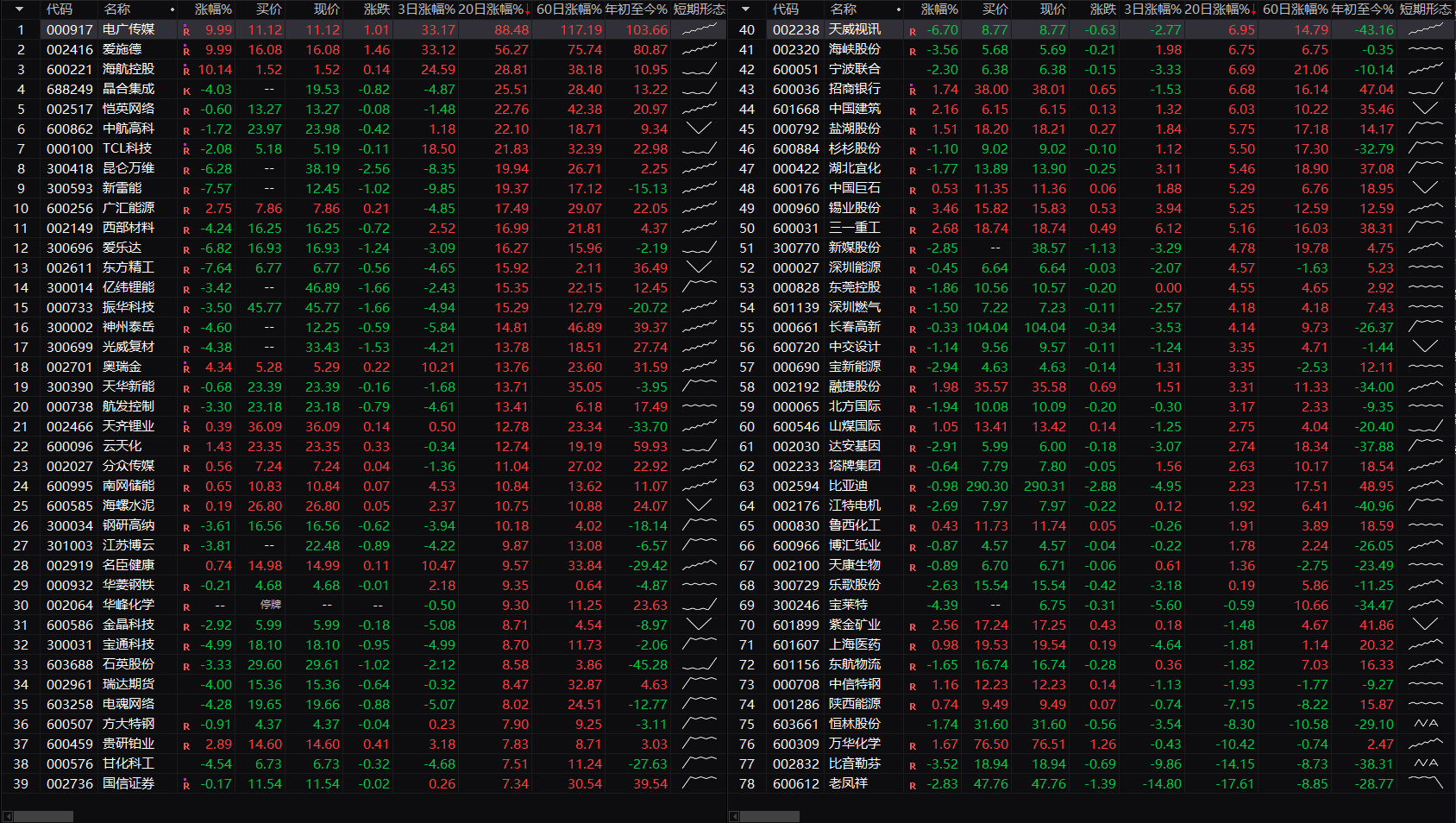
Task: Select stock code 000917
Action: click(70, 29)
